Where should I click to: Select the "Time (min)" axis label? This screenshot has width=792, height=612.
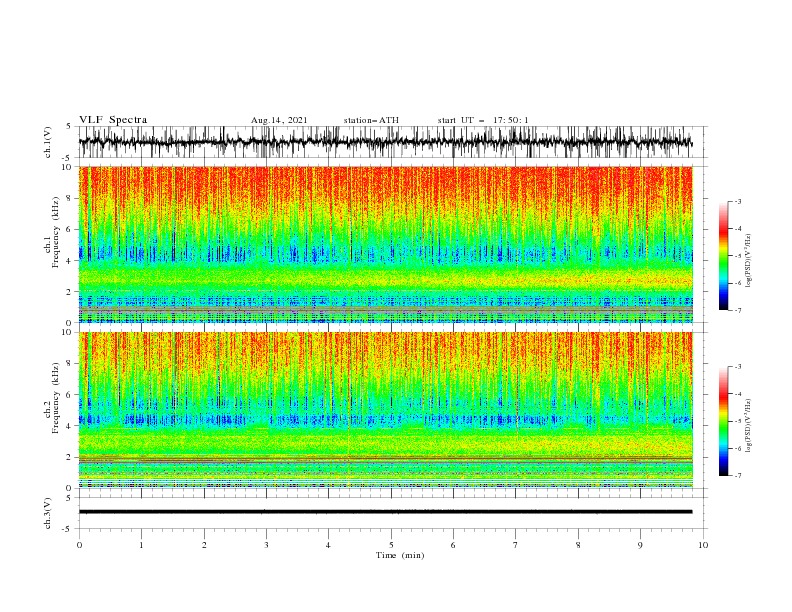pos(400,555)
